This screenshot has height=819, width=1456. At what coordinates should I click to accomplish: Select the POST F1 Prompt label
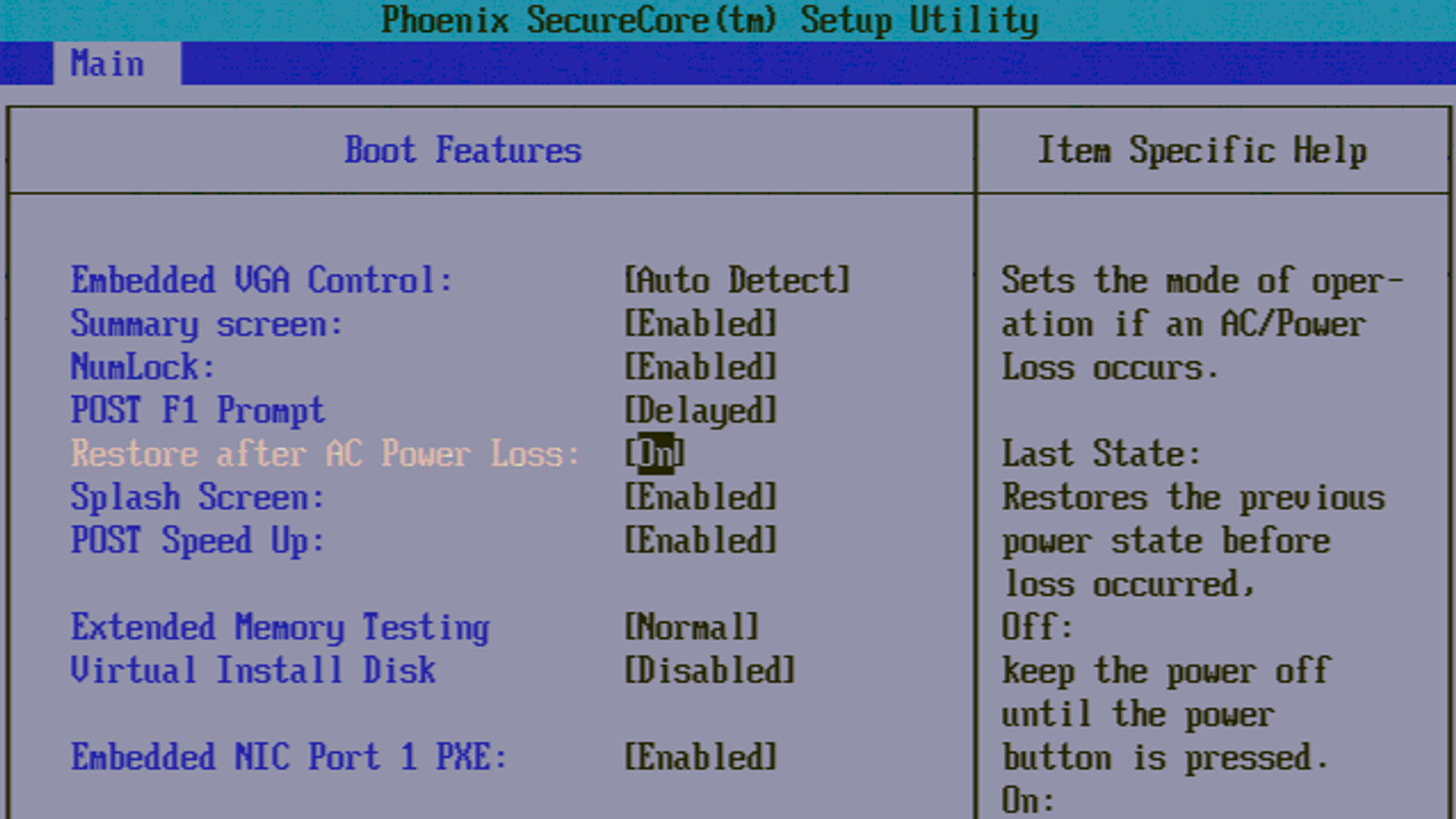point(197,410)
